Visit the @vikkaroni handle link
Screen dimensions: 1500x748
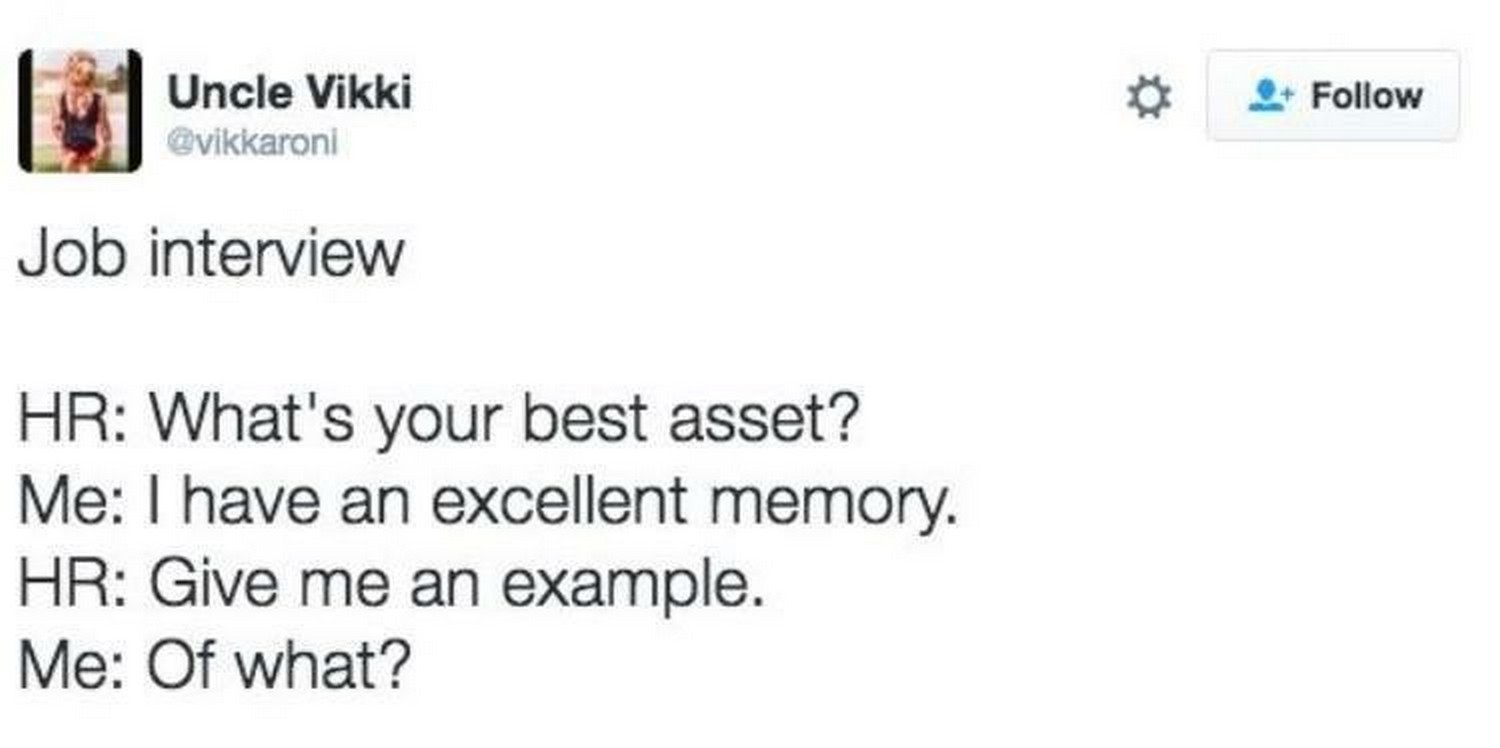click(252, 144)
